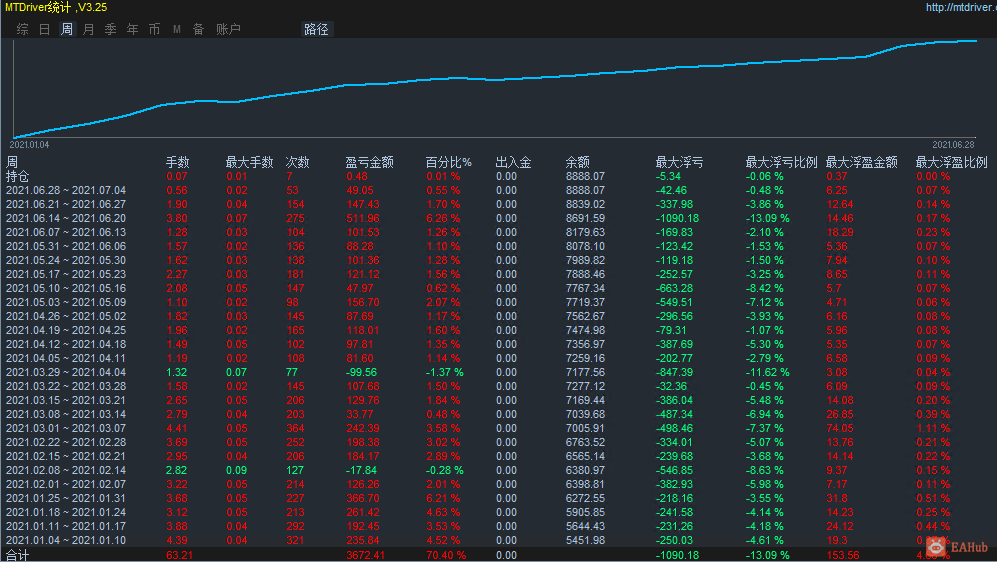997x562 pixels.
Task: Select the 币 currency tab
Action: tap(155, 29)
